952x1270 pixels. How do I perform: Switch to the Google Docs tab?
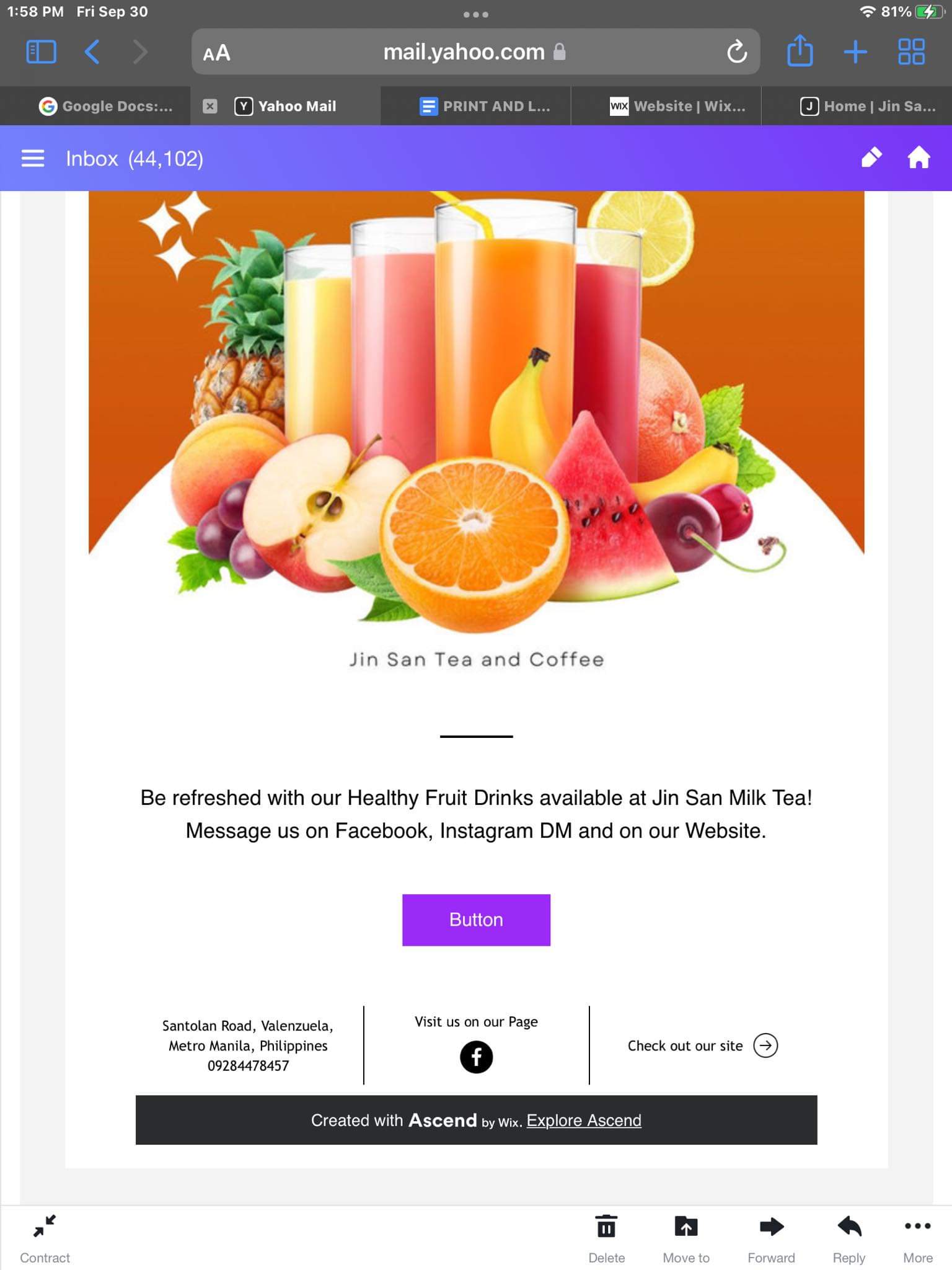(105, 106)
